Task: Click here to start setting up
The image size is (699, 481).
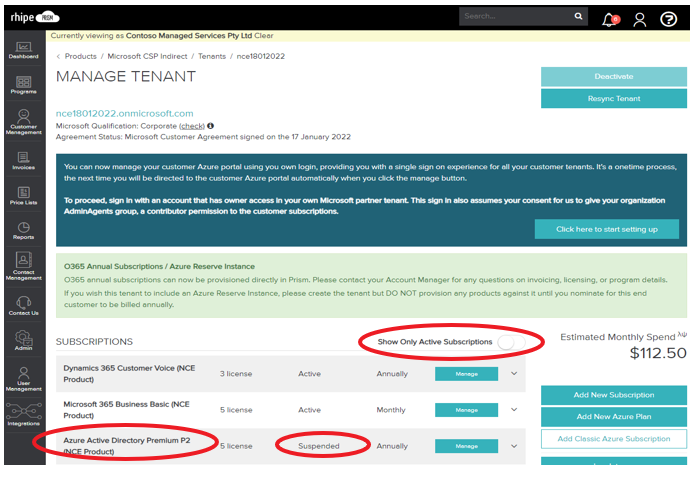Action: [x=607, y=229]
